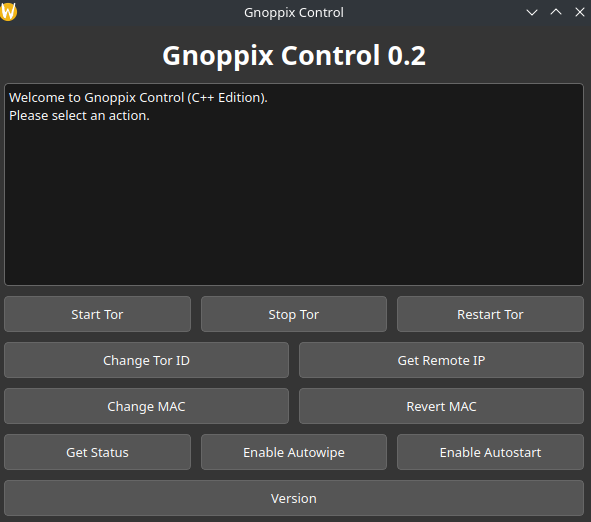Check current state with Get Status

pos(97,452)
